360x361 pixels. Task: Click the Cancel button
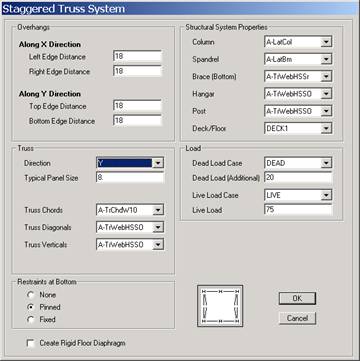click(x=297, y=318)
